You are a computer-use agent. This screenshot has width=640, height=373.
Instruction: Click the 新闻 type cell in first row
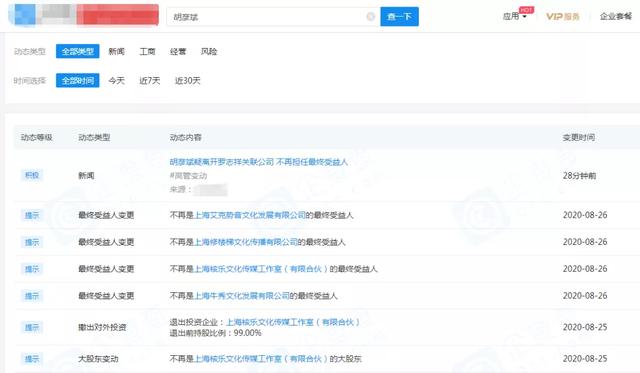point(86,175)
